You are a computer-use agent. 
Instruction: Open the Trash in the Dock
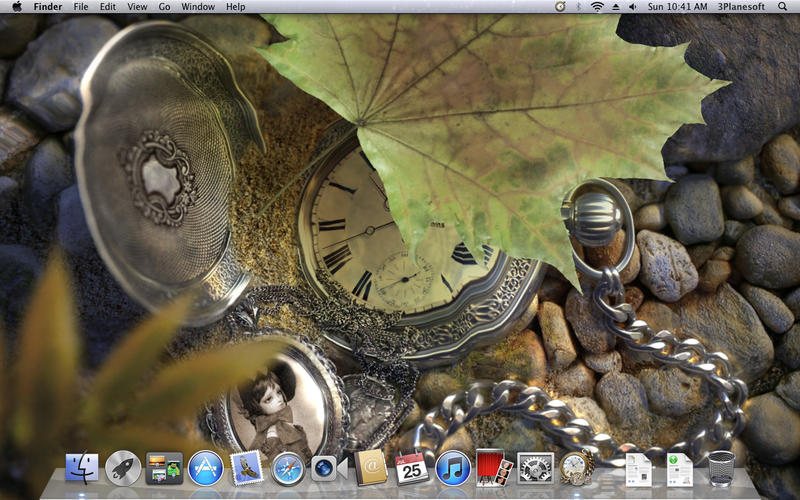click(721, 468)
